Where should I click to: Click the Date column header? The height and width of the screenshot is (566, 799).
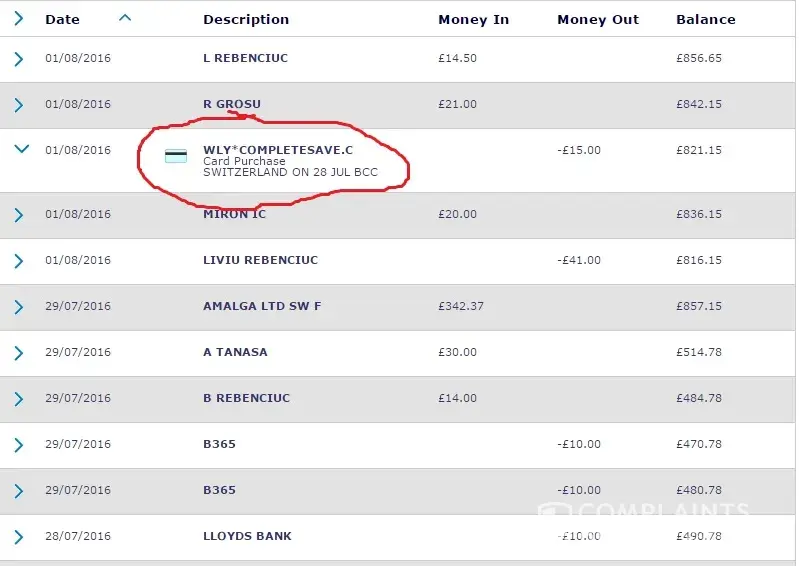coord(62,20)
